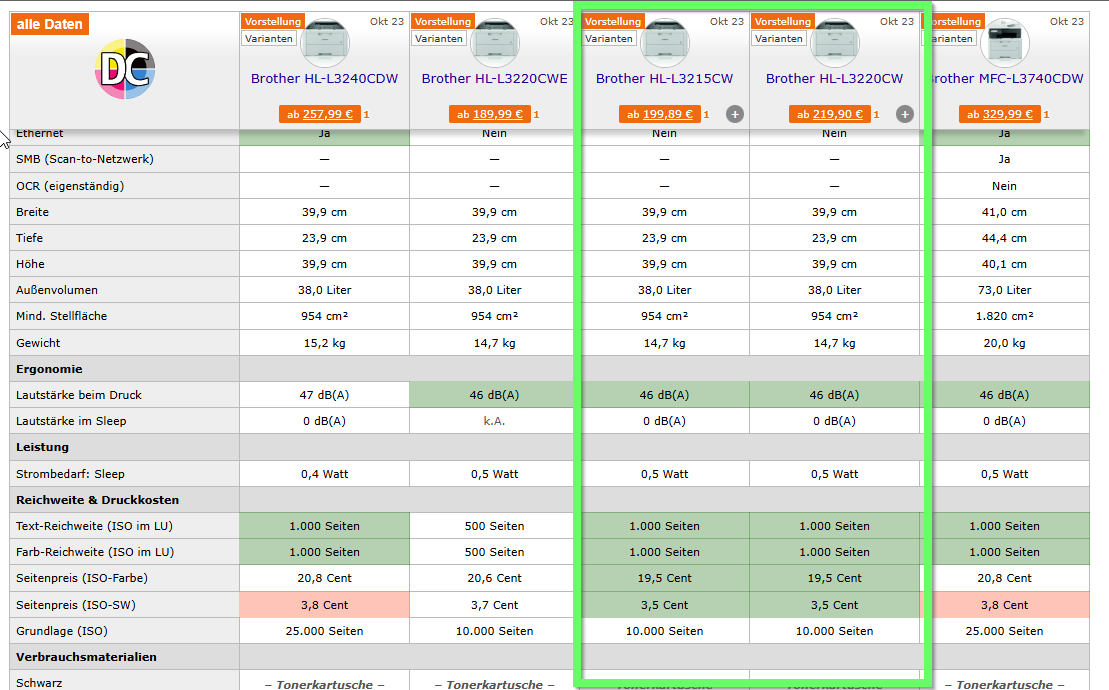This screenshot has height=690, width=1109.
Task: Show Varianten of Brother HL-L3220CWE
Action: coord(439,38)
